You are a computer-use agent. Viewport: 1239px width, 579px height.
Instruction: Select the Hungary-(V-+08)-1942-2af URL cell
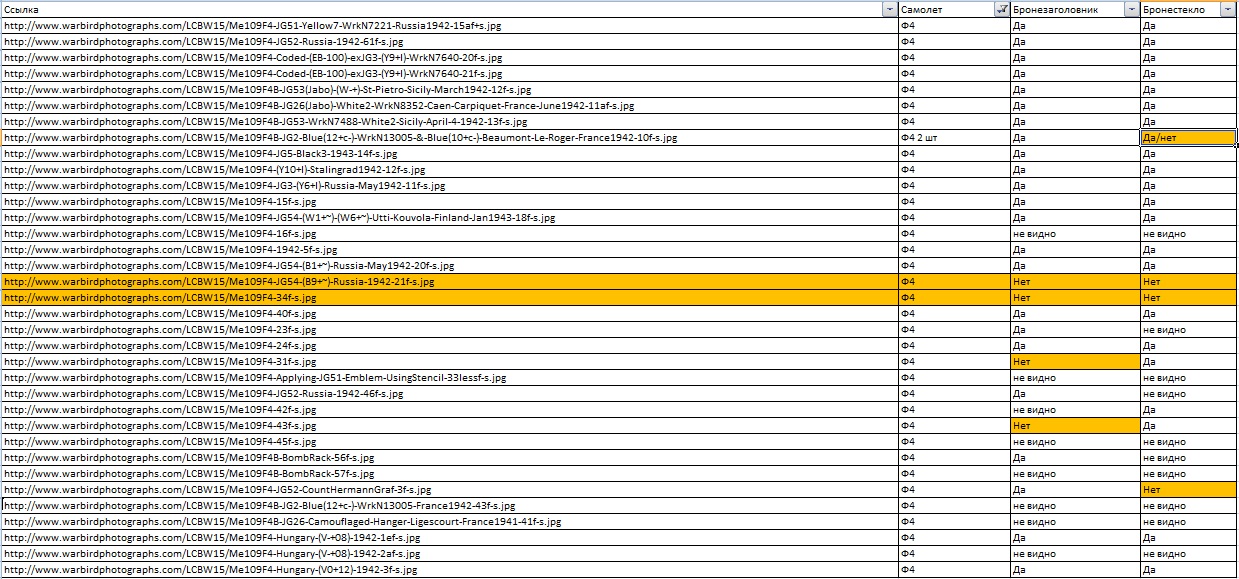tap(449, 553)
